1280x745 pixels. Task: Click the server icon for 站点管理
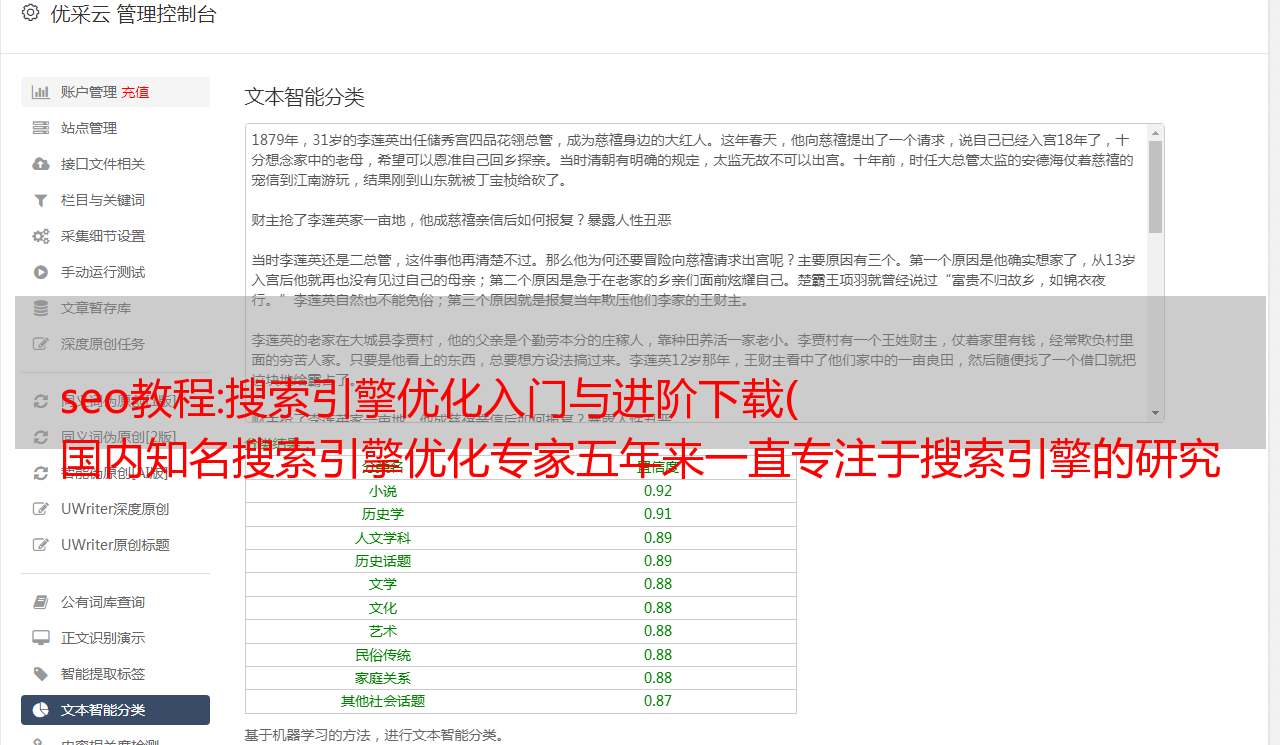pyautogui.click(x=41, y=128)
